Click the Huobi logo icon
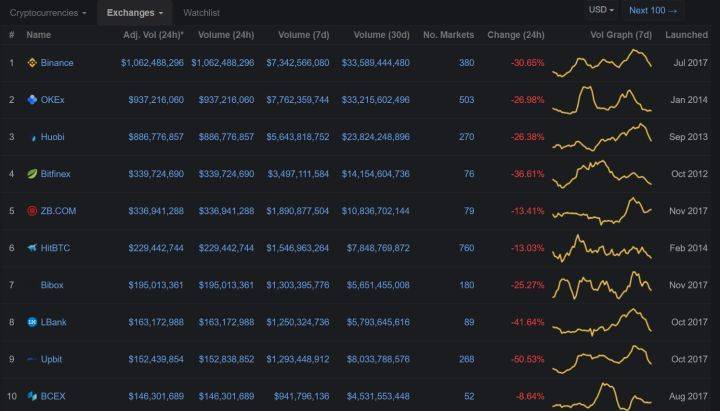 [32, 137]
